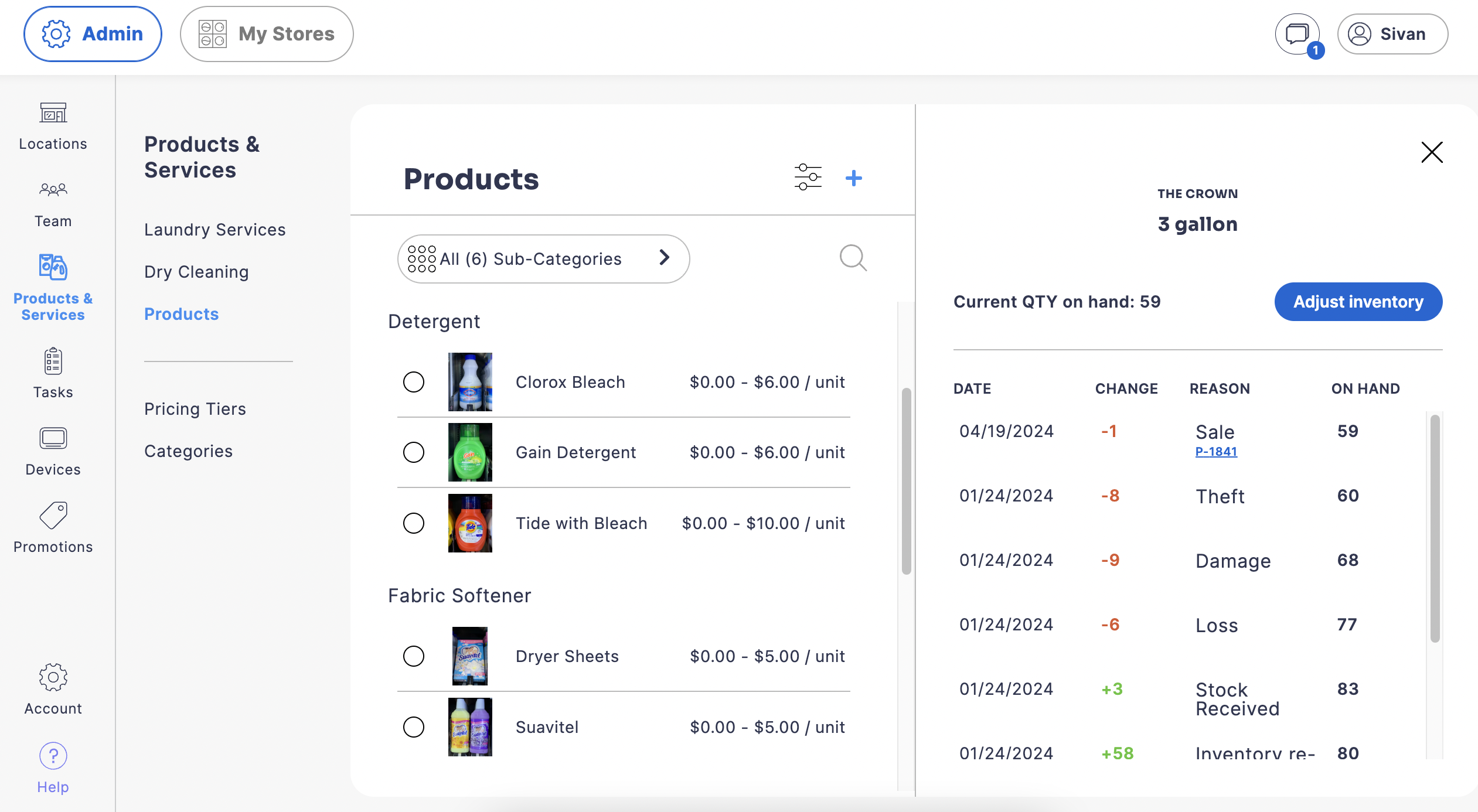Open Laundry Services menu item
Viewport: 1478px width, 812px height.
(214, 230)
